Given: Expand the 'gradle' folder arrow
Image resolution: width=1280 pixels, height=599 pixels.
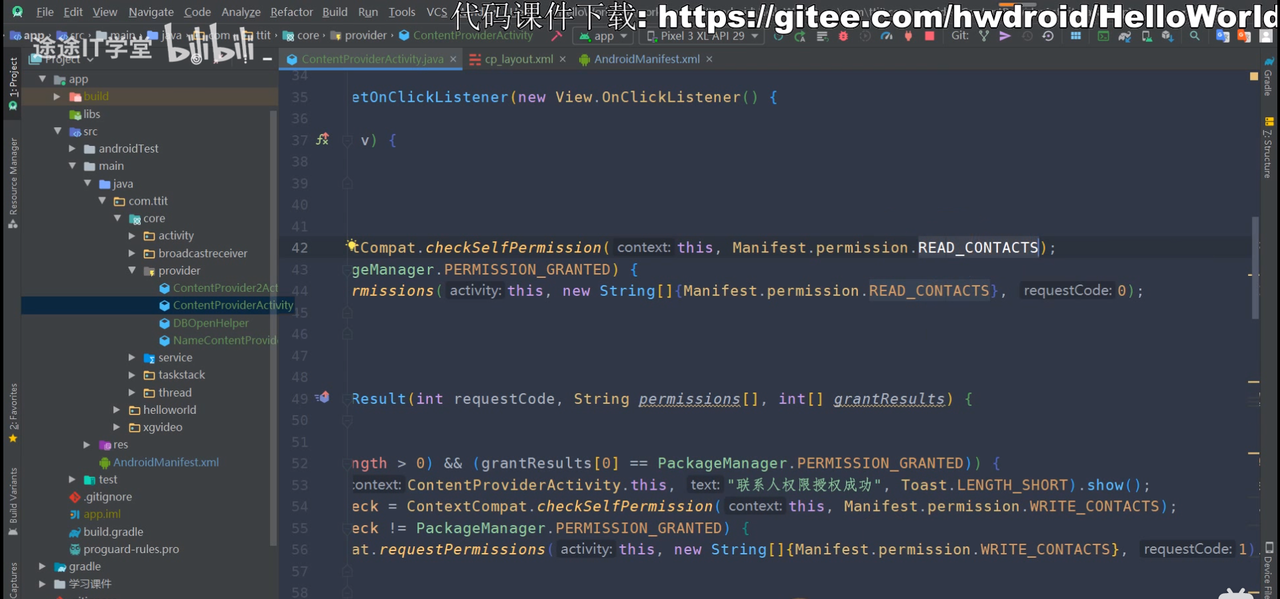Looking at the screenshot, I should pos(42,566).
